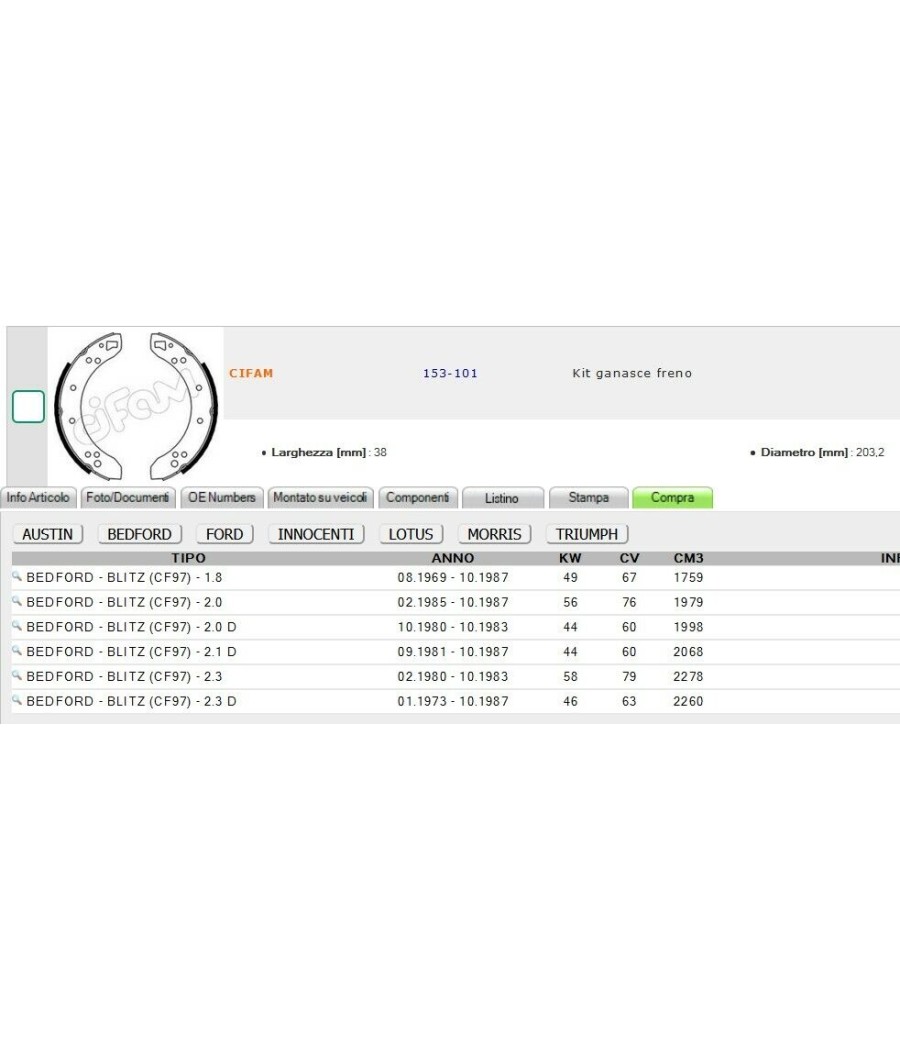Filter vehicles by AUSTIN
Image resolution: width=900 pixels, height=1050 pixels.
click(48, 534)
